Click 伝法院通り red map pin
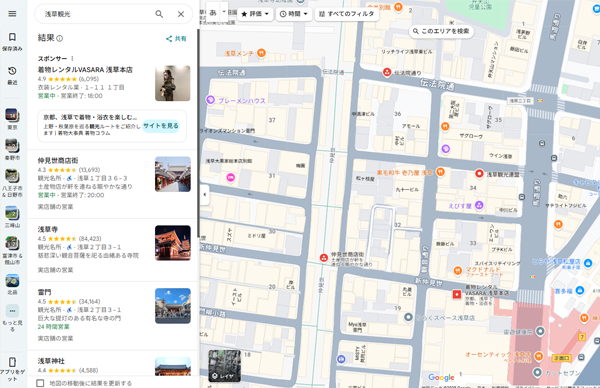This screenshot has height=388, width=600. 387,72
